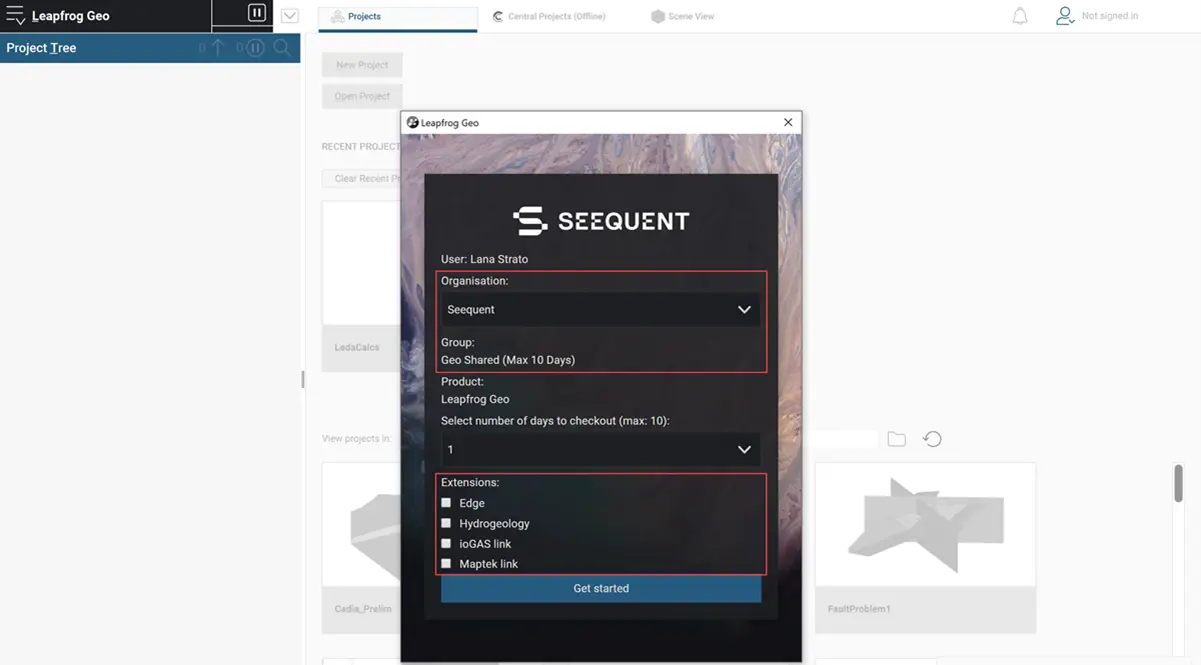This screenshot has height=665, width=1201.
Task: Click the circled pause icon in Project Tree
Action: [256, 47]
